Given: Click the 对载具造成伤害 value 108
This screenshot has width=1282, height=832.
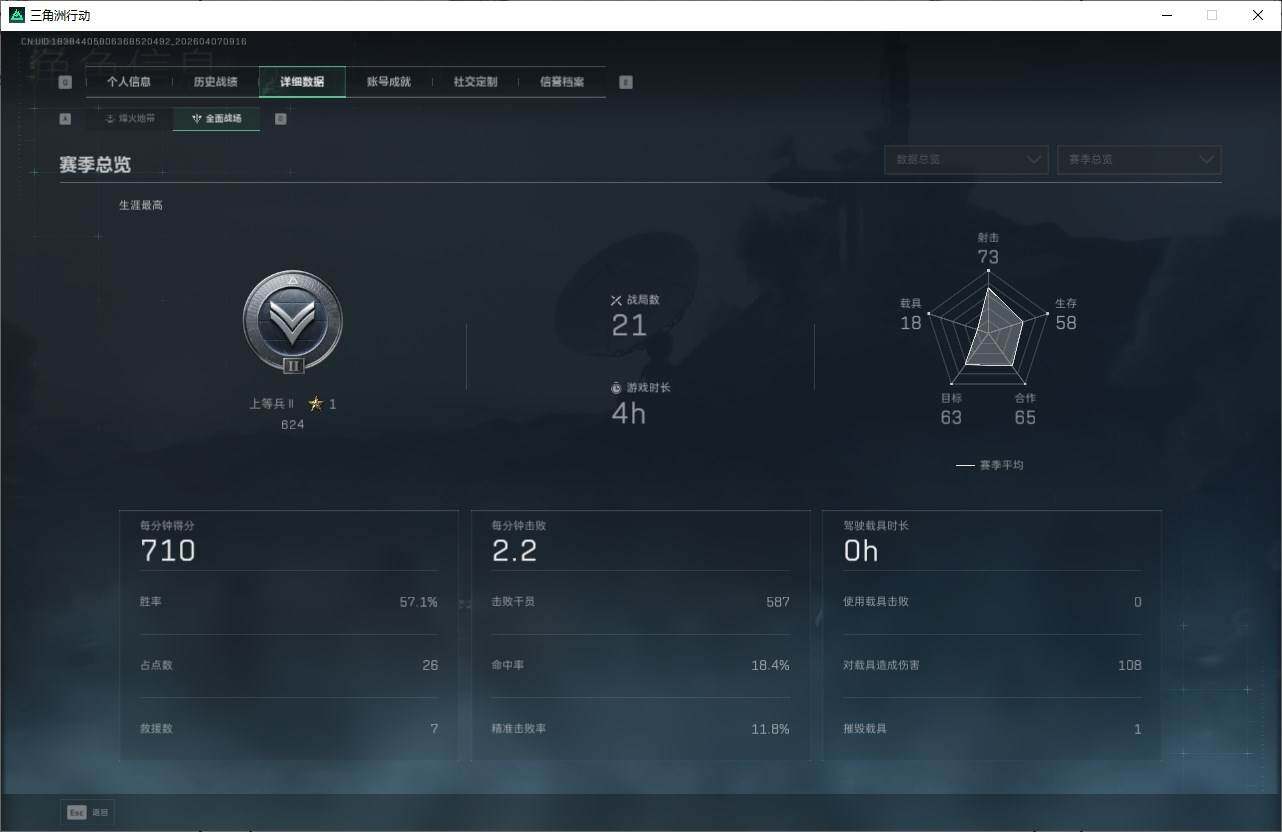Looking at the screenshot, I should coord(1130,665).
